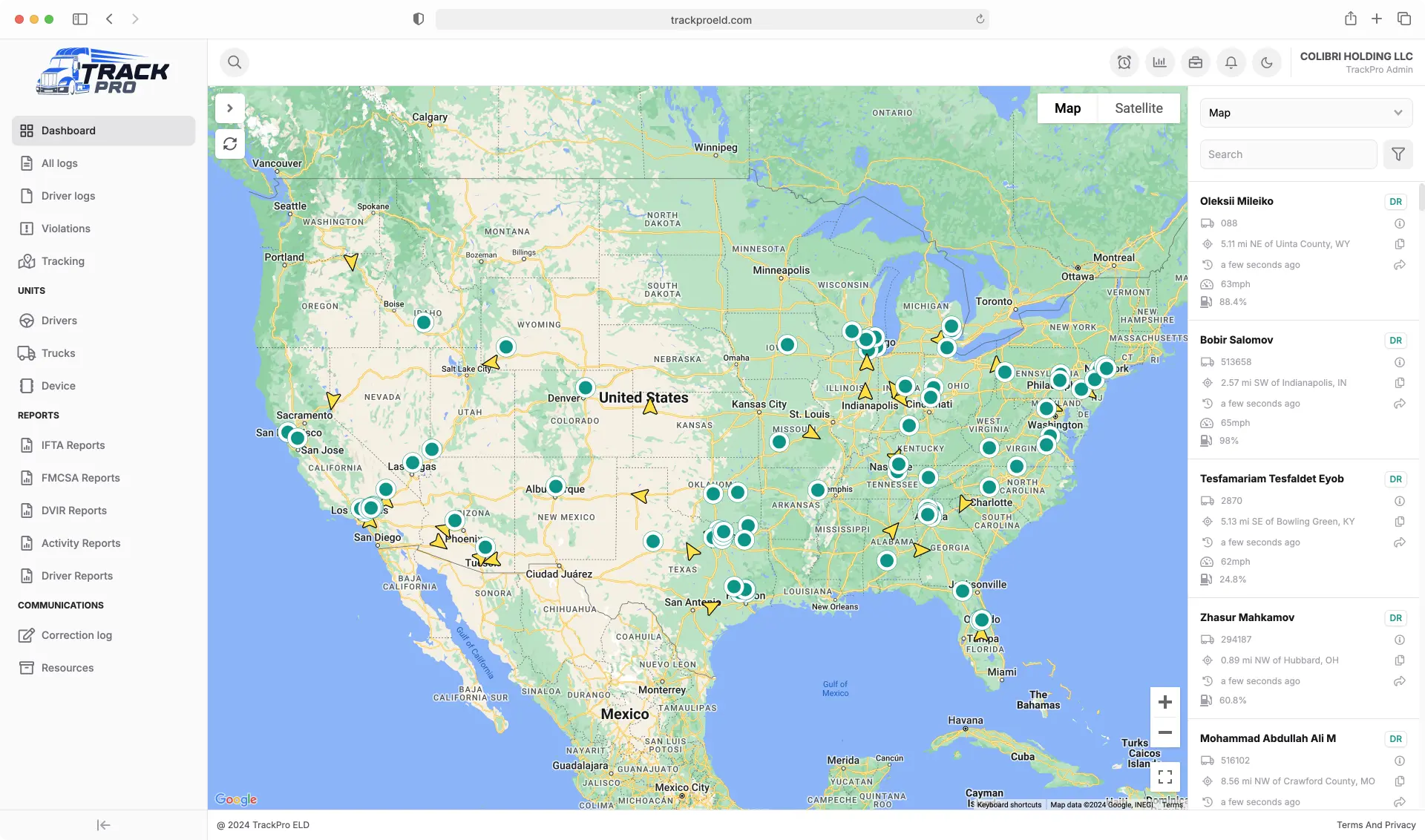1425x840 pixels.
Task: Copy location for Oleksii Mileiko
Action: tap(1400, 244)
